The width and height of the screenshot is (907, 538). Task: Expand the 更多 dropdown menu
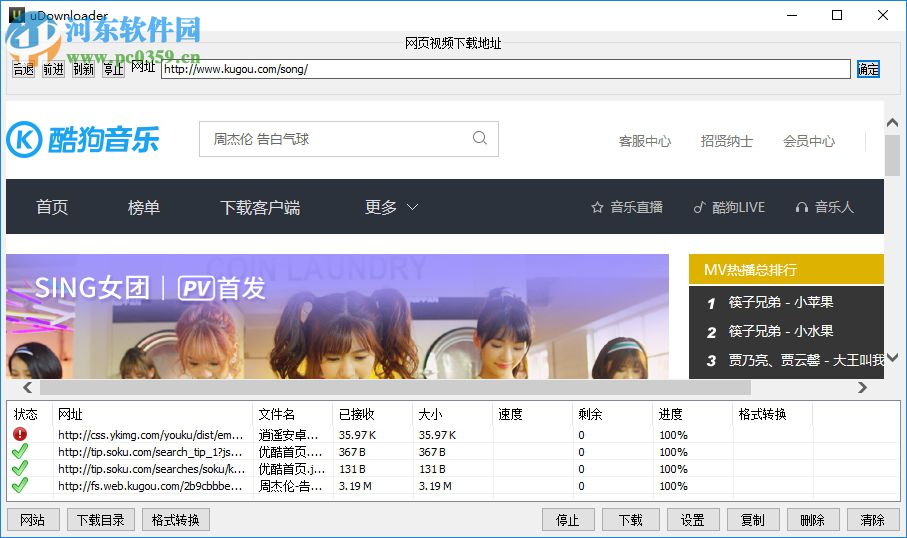[391, 207]
